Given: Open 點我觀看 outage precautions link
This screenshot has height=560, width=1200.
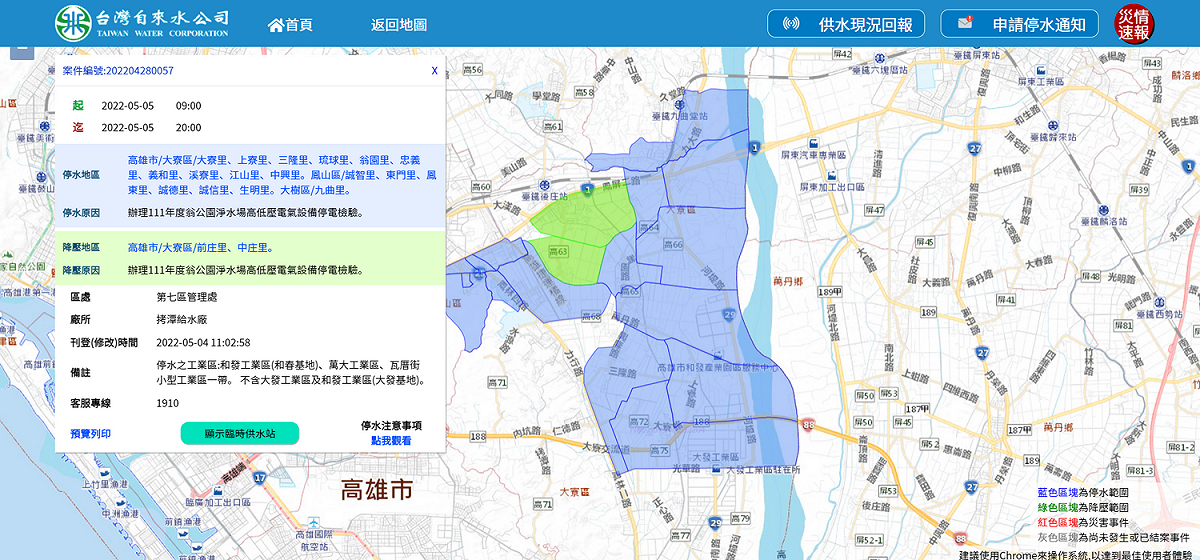Looking at the screenshot, I should (391, 440).
